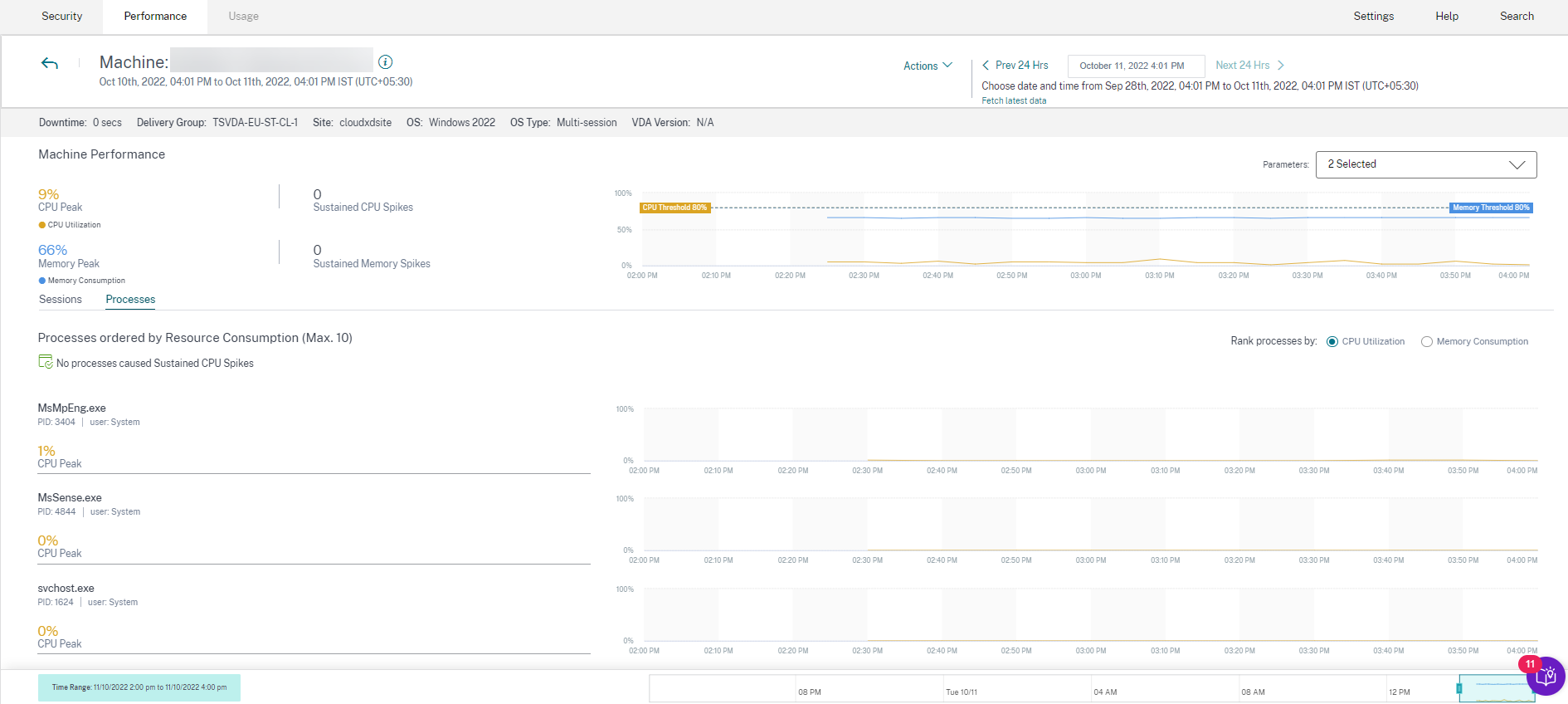The height and width of the screenshot is (704, 1568).
Task: Click the CPU Threshold 80% chart label
Action: pyautogui.click(x=674, y=208)
